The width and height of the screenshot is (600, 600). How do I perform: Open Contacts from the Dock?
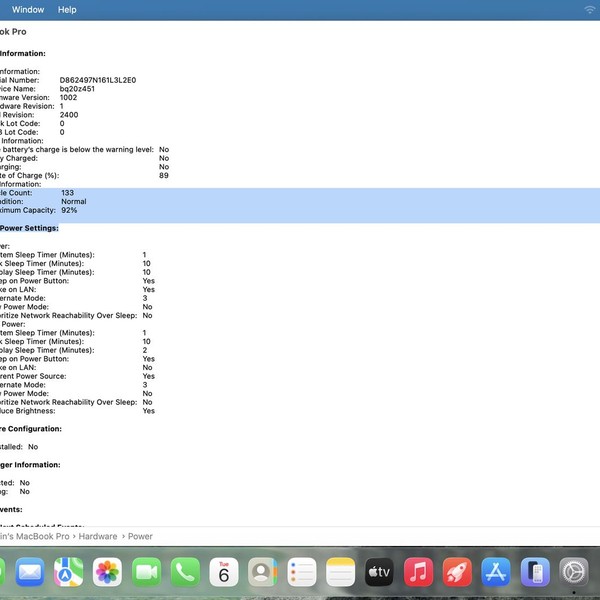click(x=262, y=572)
